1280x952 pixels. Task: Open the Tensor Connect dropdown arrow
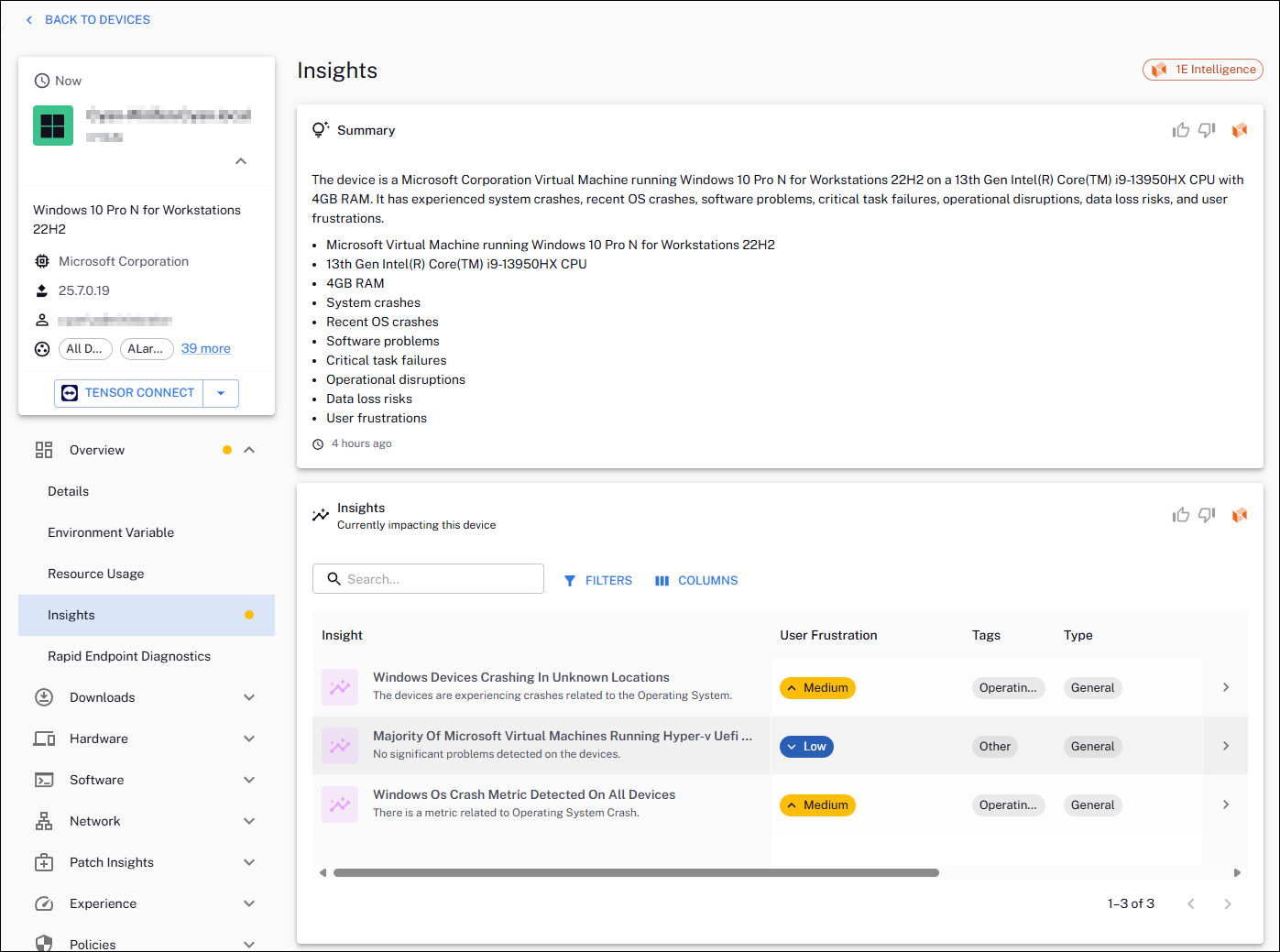(221, 393)
